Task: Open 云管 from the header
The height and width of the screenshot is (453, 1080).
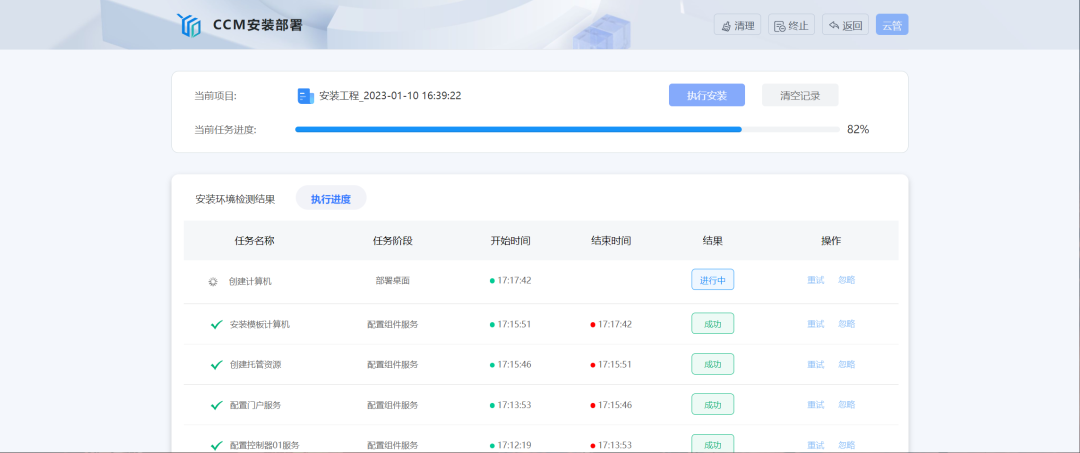Action: pyautogui.click(x=892, y=25)
